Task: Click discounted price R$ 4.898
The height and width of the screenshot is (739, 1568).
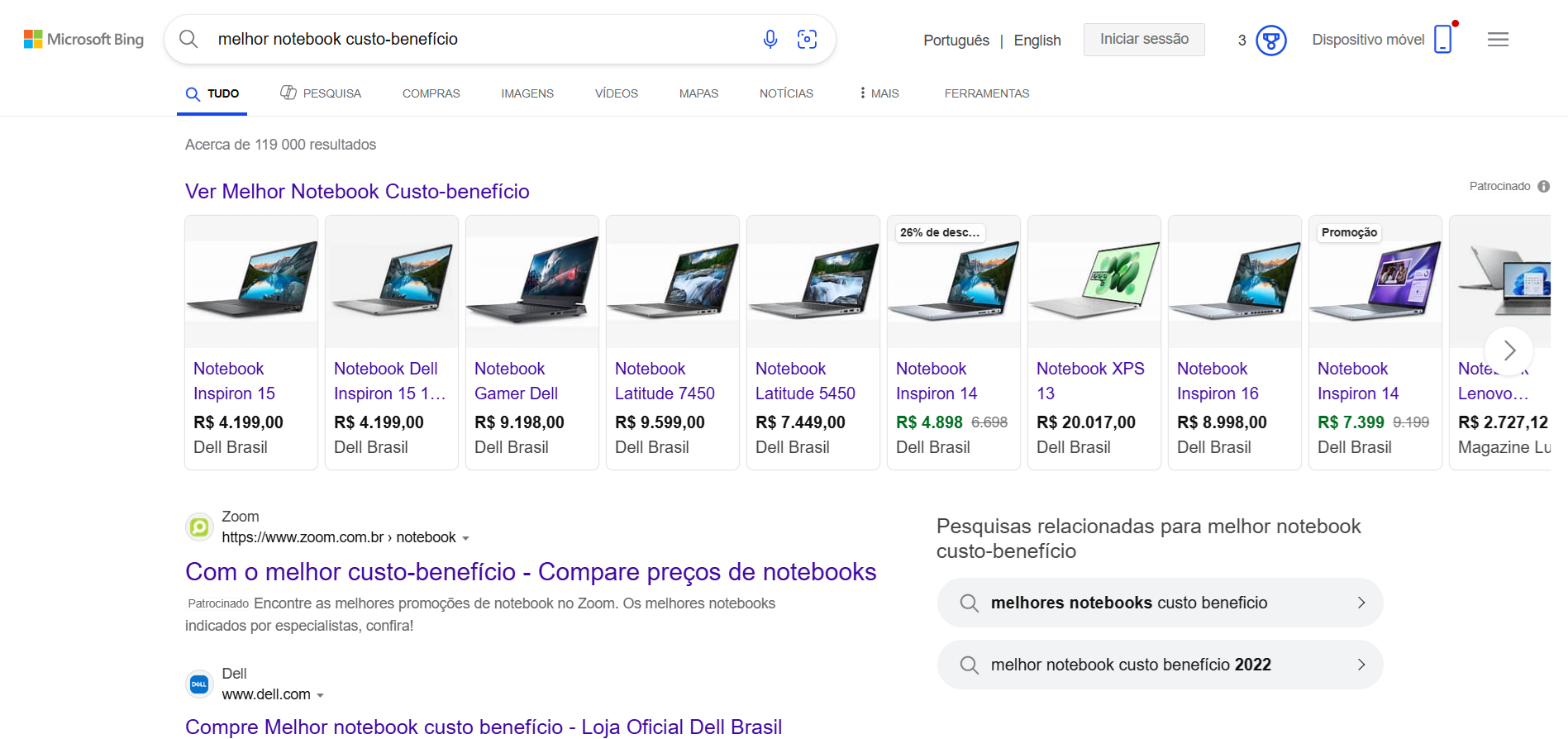Action: tap(929, 422)
